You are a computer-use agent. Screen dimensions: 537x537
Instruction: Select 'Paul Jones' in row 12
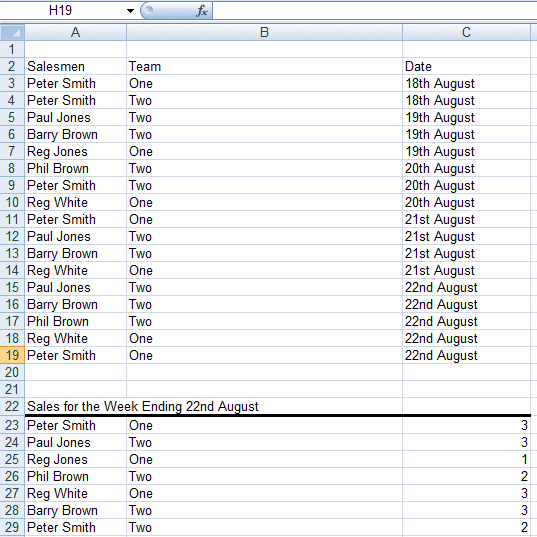click(75, 236)
